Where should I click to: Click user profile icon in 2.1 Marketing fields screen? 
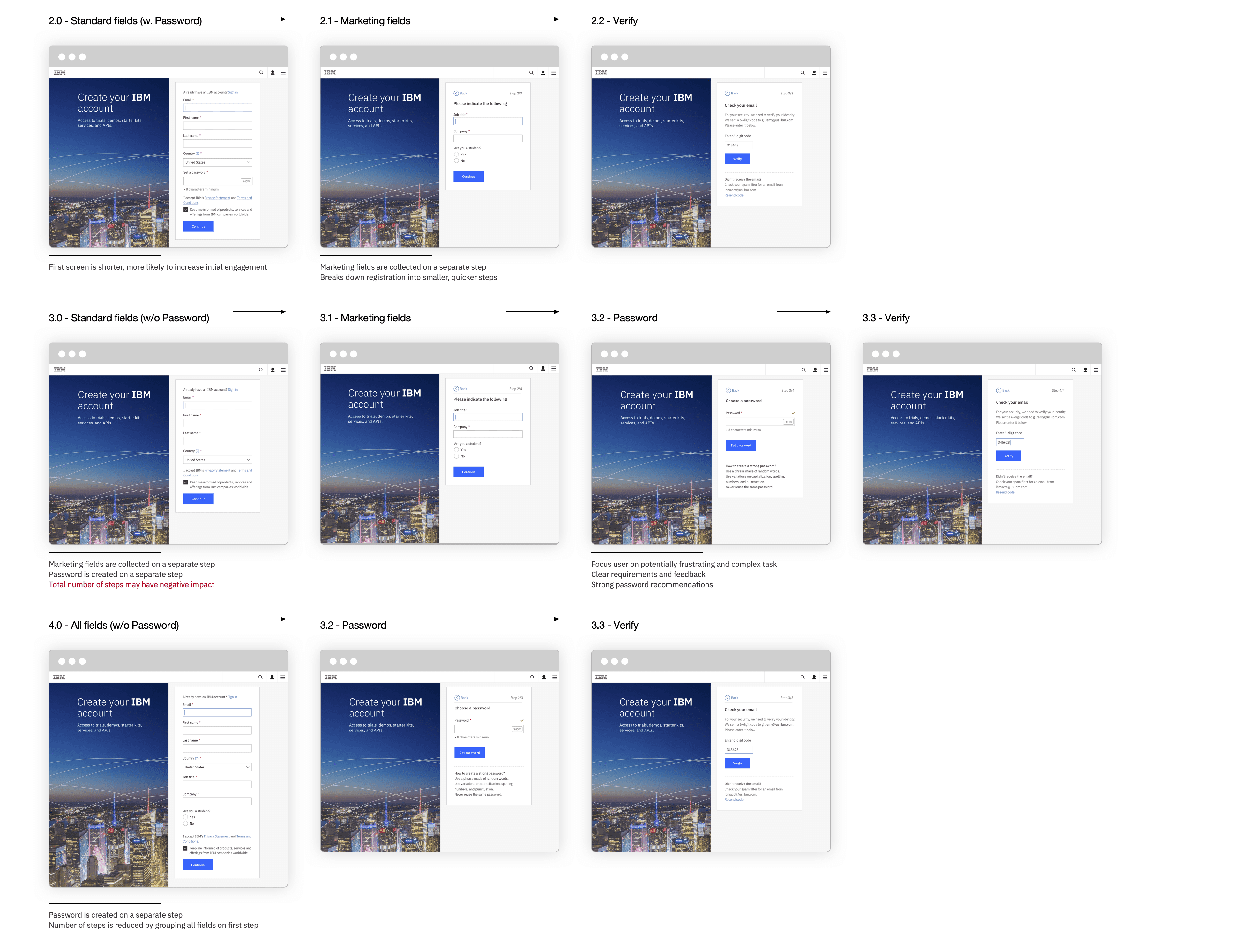click(x=542, y=73)
